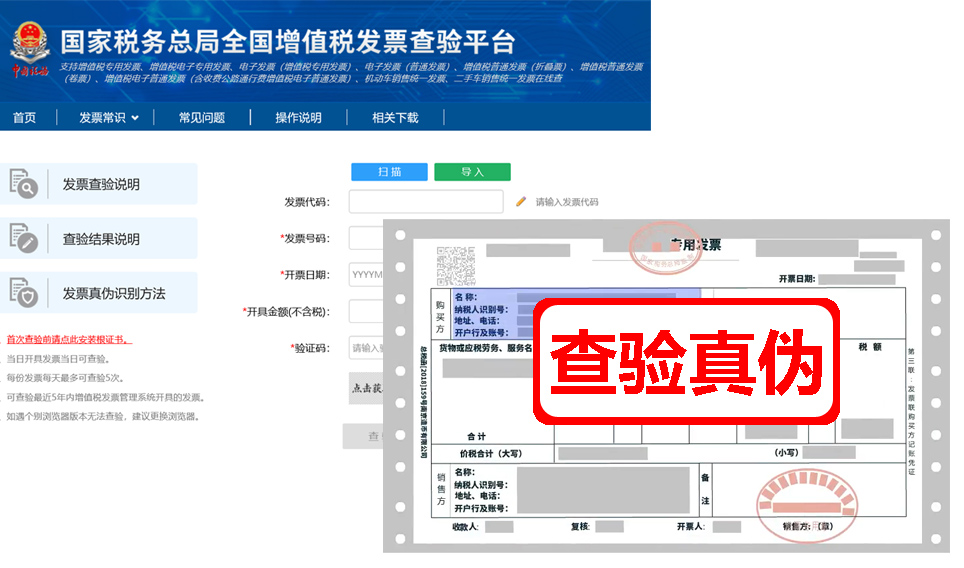The height and width of the screenshot is (568, 964).
Task: Open the 发票查验说明 magnifier document icon
Action: tap(23, 184)
